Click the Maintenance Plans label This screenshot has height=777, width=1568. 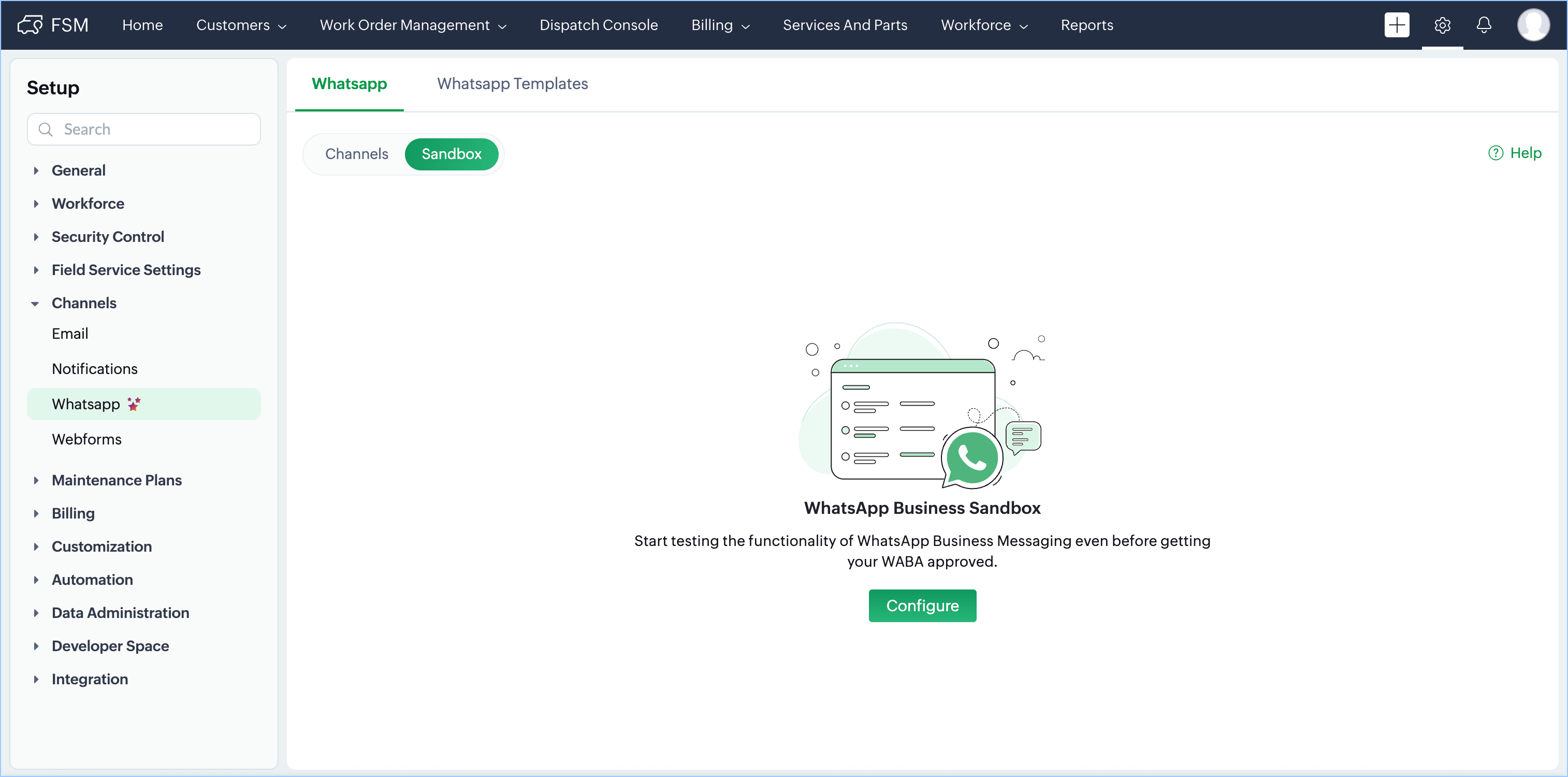click(x=117, y=481)
